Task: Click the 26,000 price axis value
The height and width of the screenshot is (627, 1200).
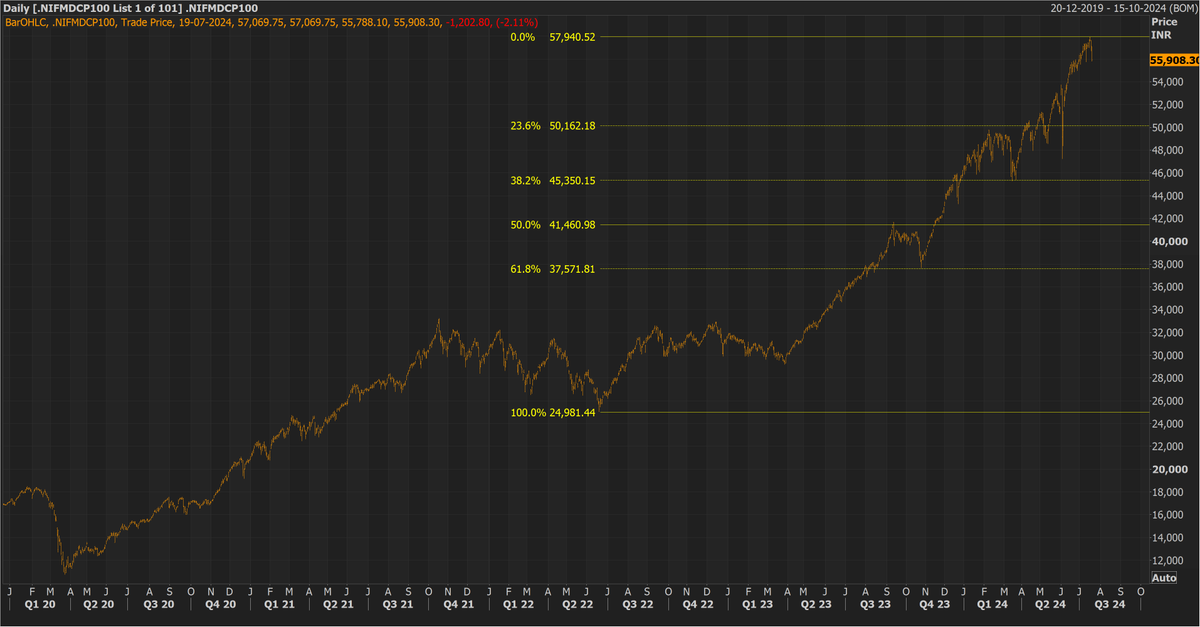Action: (1168, 402)
